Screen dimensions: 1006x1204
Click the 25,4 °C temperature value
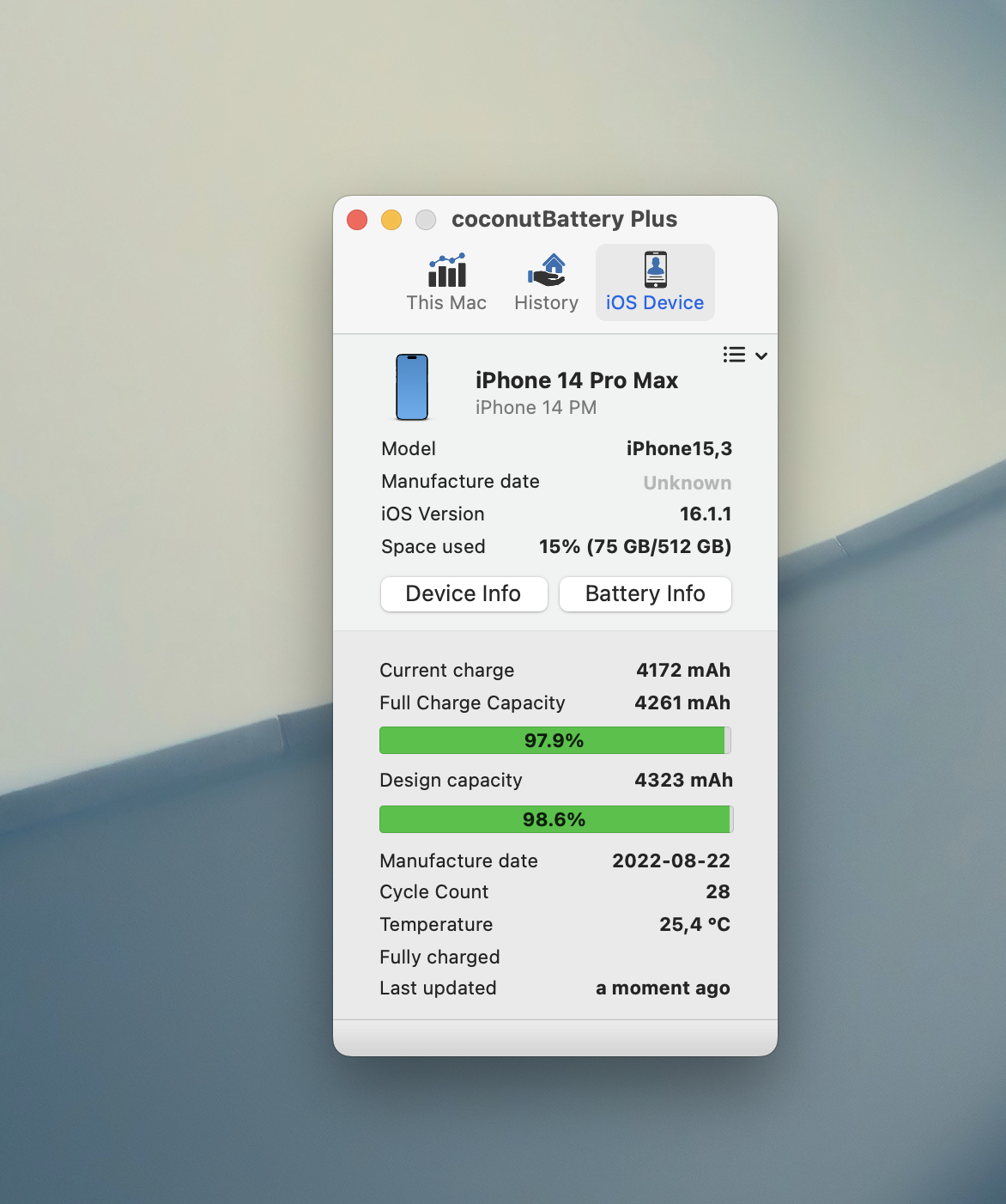click(x=694, y=924)
